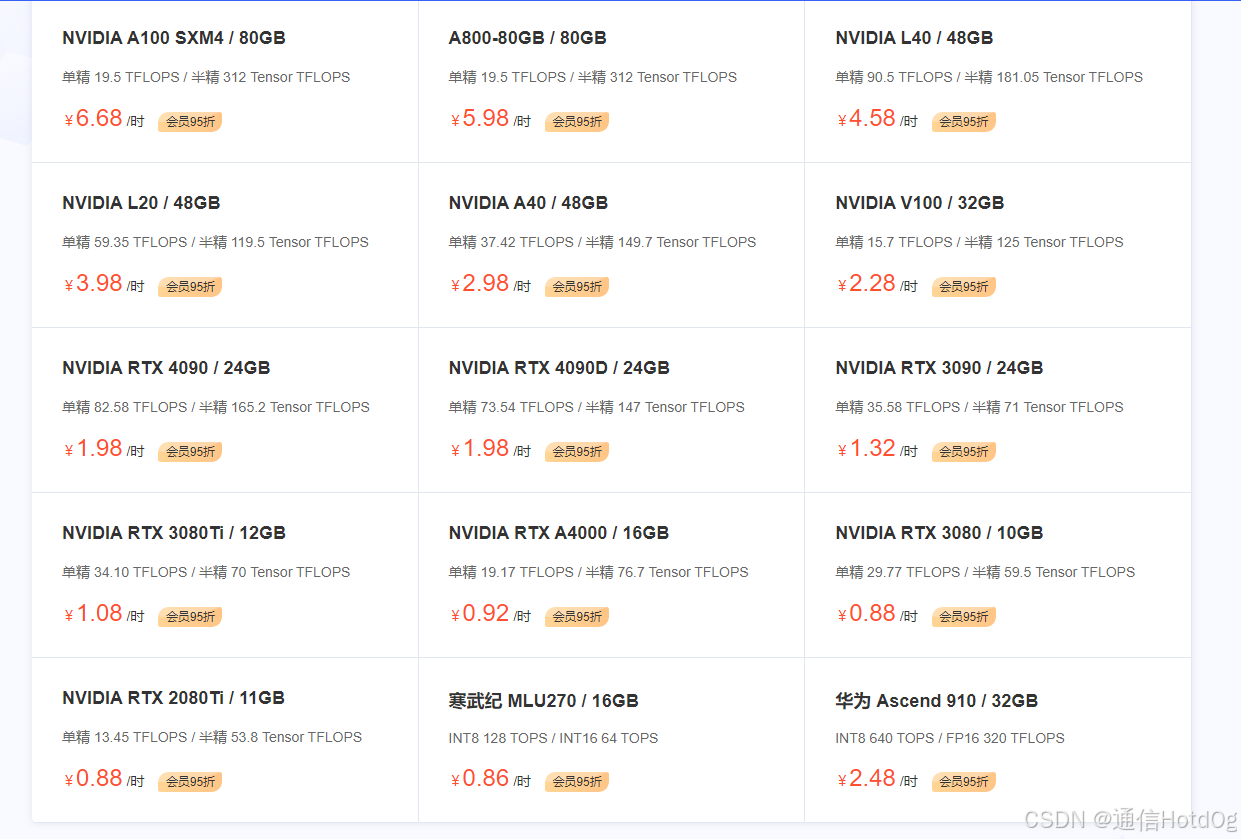Screen dimensions: 1241x839
Task: Click the MLU270 spec 'INT8 128 TOPS / INT16 64 TOPS'
Action: (554, 738)
